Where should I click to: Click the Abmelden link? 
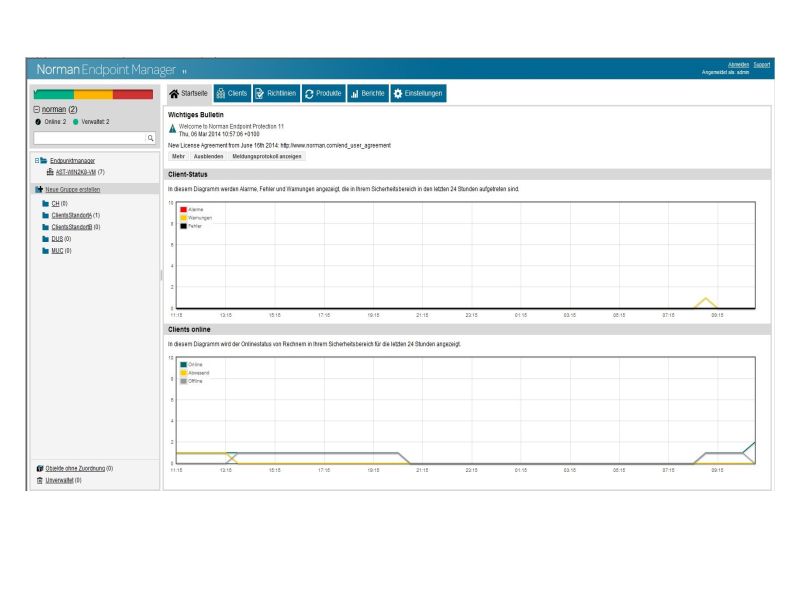(738, 65)
